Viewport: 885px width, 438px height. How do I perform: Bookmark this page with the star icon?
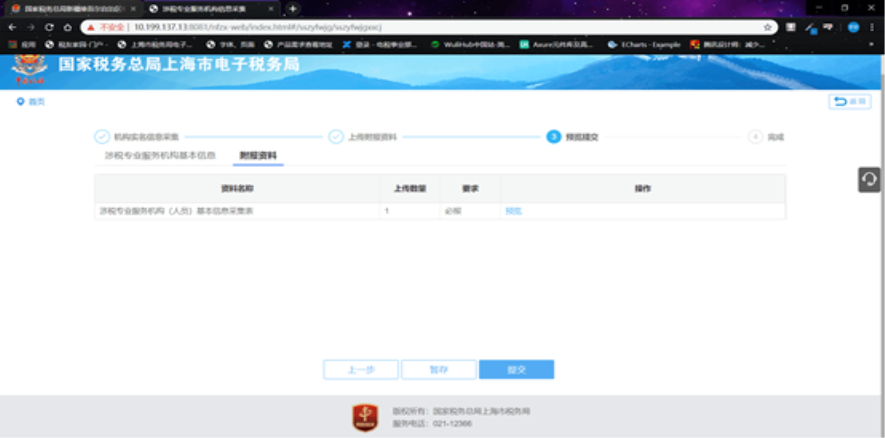pos(768,27)
